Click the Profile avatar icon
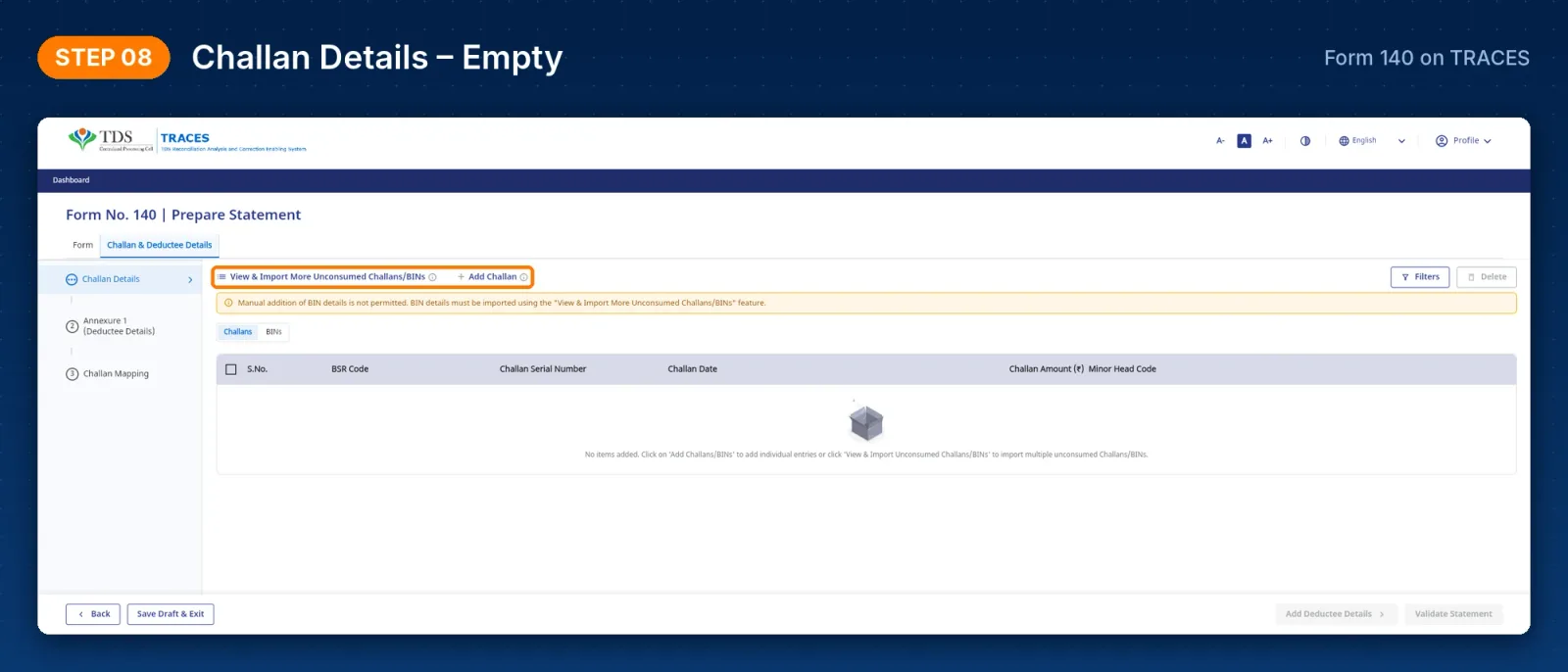1568x672 pixels. click(1442, 141)
